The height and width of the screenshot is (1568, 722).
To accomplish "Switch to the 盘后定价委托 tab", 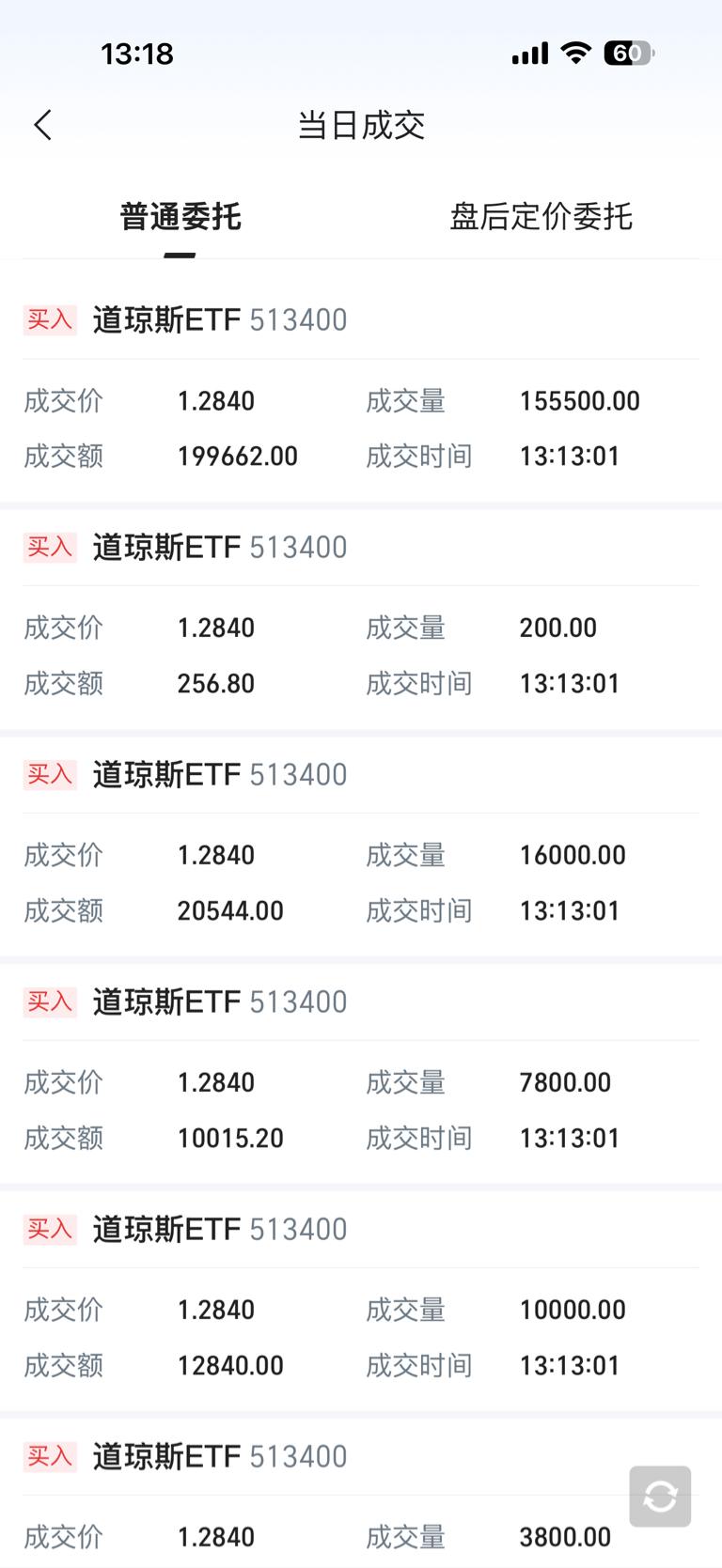I will click(x=541, y=217).
